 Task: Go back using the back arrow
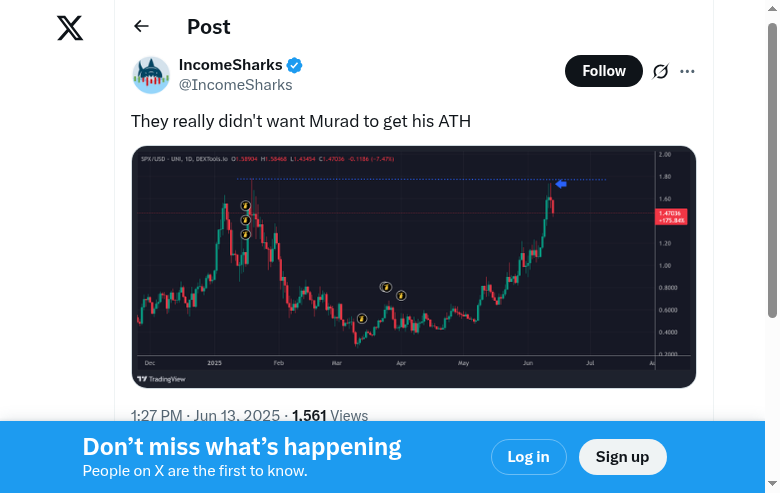tap(141, 27)
